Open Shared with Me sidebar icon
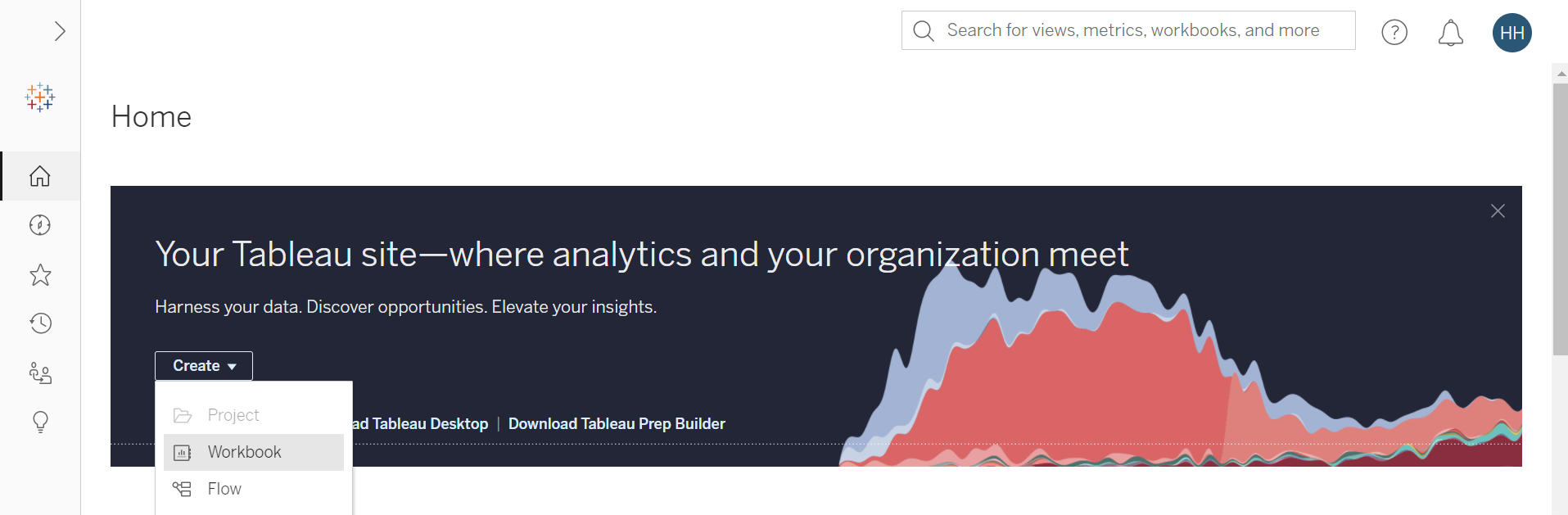The width and height of the screenshot is (1568, 515). coord(40,373)
